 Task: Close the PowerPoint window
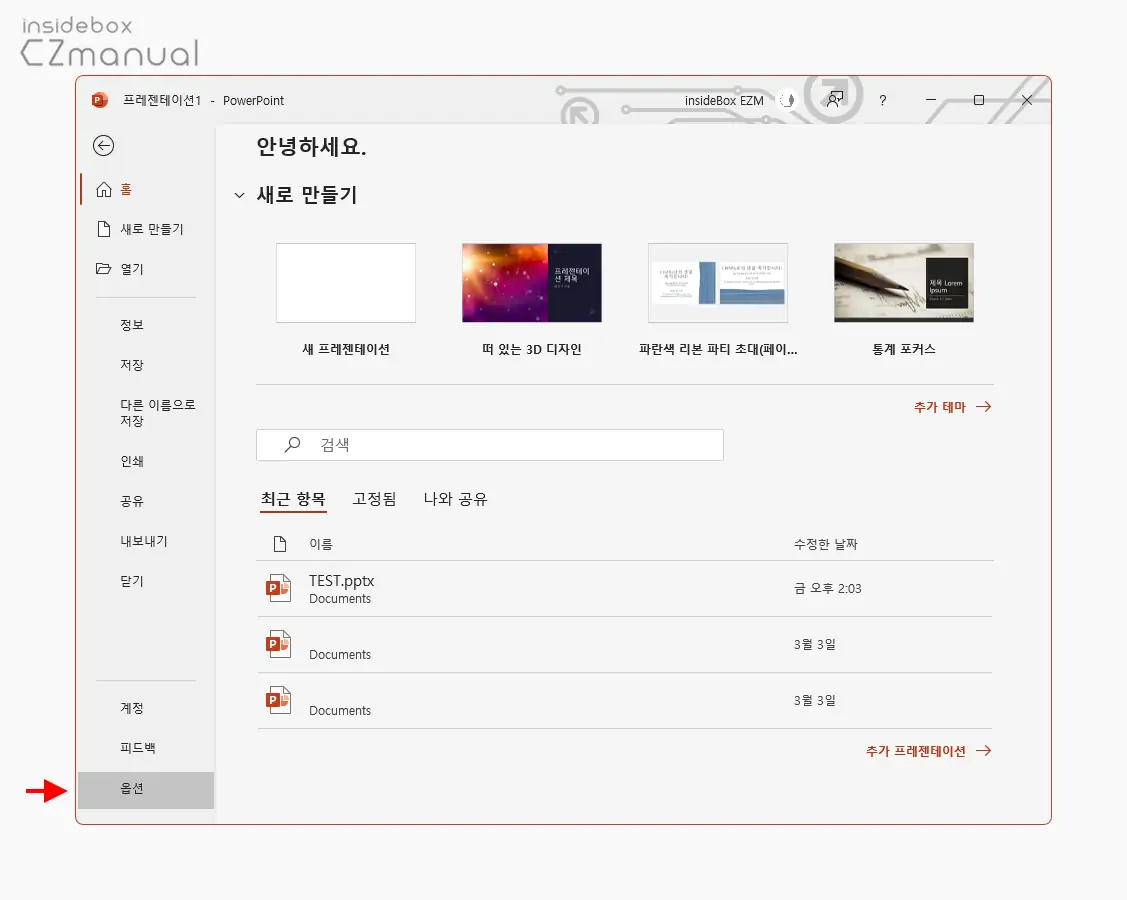(x=1027, y=100)
